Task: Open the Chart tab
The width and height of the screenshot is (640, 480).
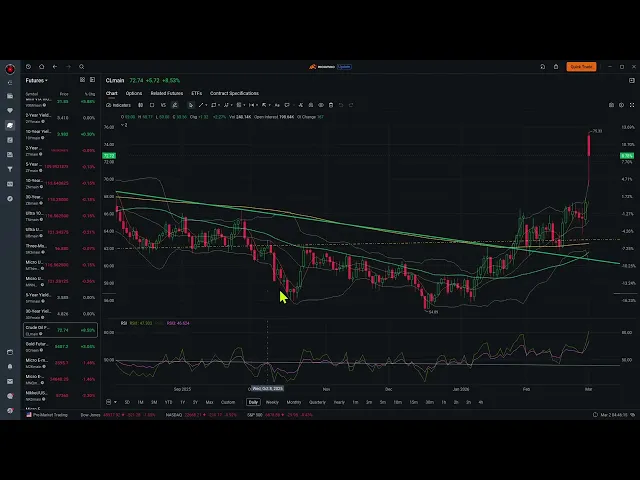Action: [111, 93]
